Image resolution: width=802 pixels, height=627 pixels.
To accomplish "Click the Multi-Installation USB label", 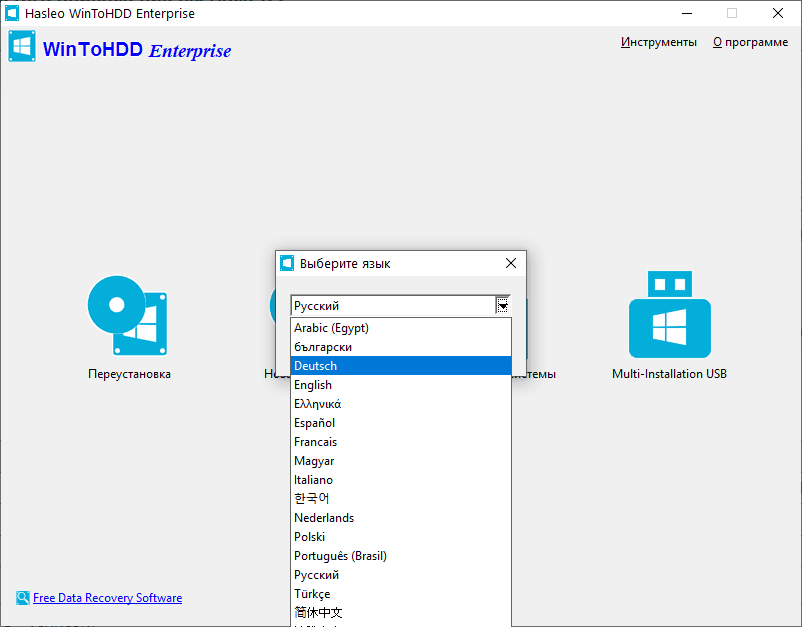I will pos(670,374).
